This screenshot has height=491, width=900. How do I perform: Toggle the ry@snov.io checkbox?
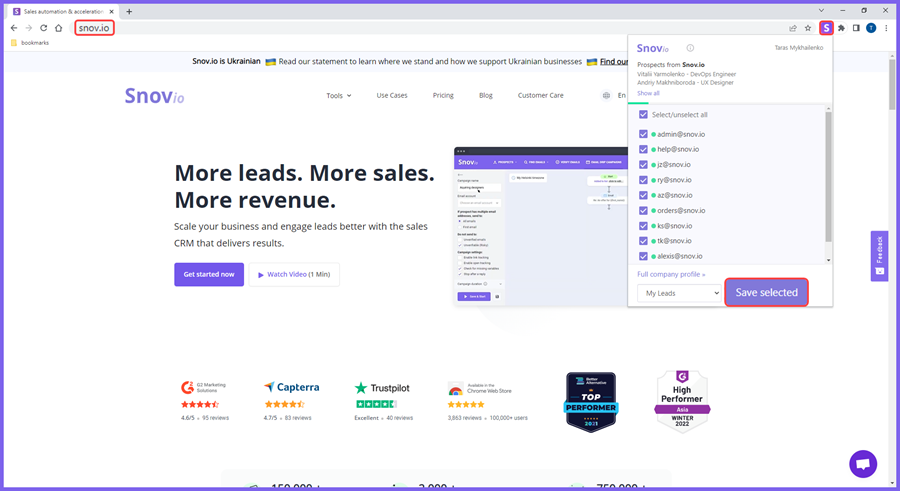(643, 180)
